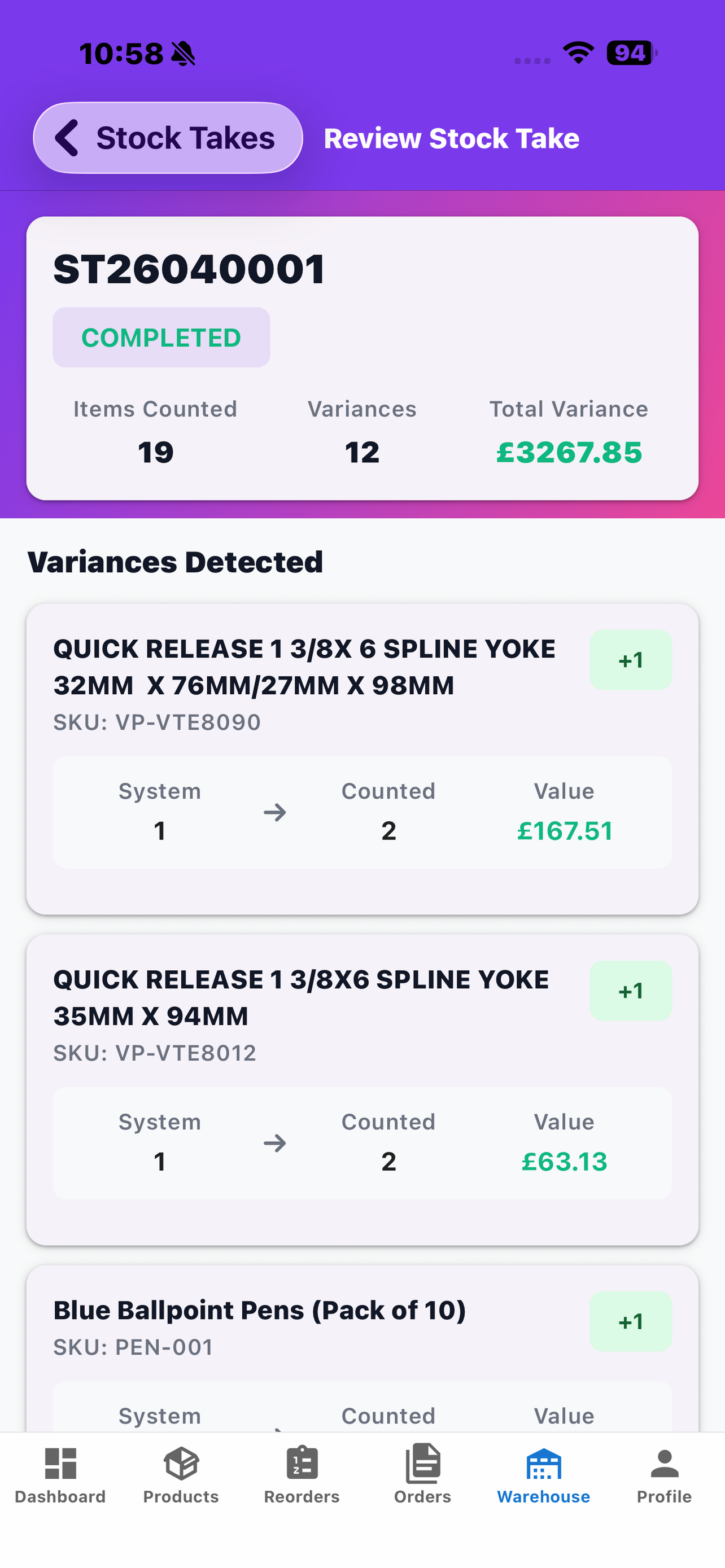
Task: Tap the silent mode bell icon
Action: coord(184,54)
